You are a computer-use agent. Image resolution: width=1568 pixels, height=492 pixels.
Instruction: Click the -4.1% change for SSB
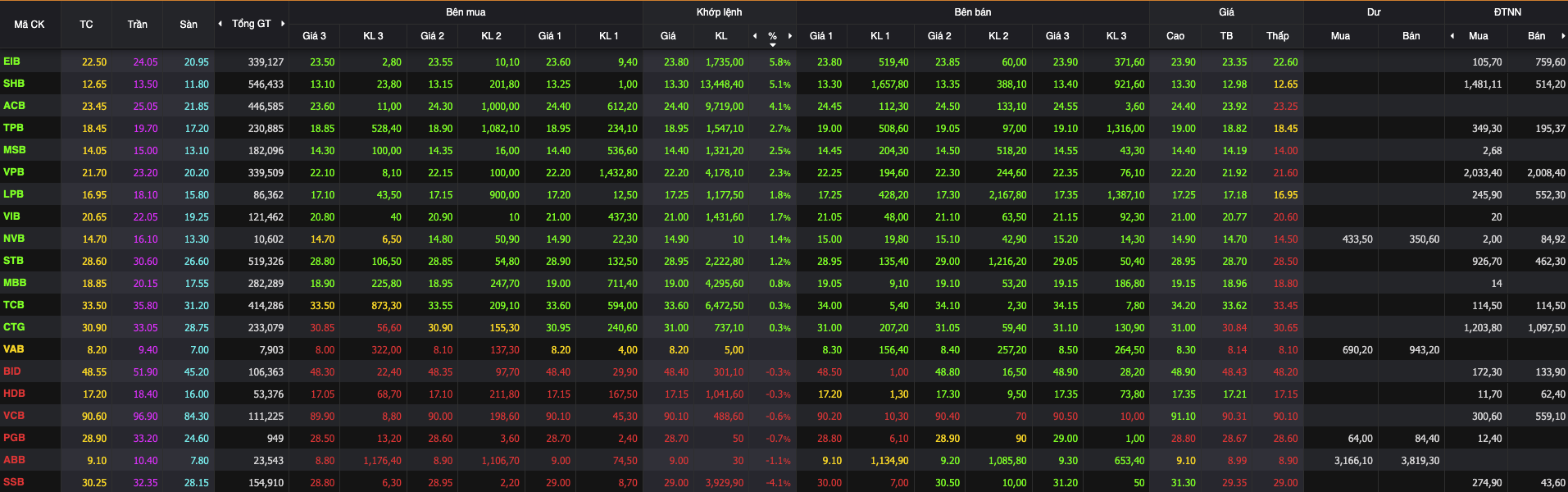[x=778, y=483]
